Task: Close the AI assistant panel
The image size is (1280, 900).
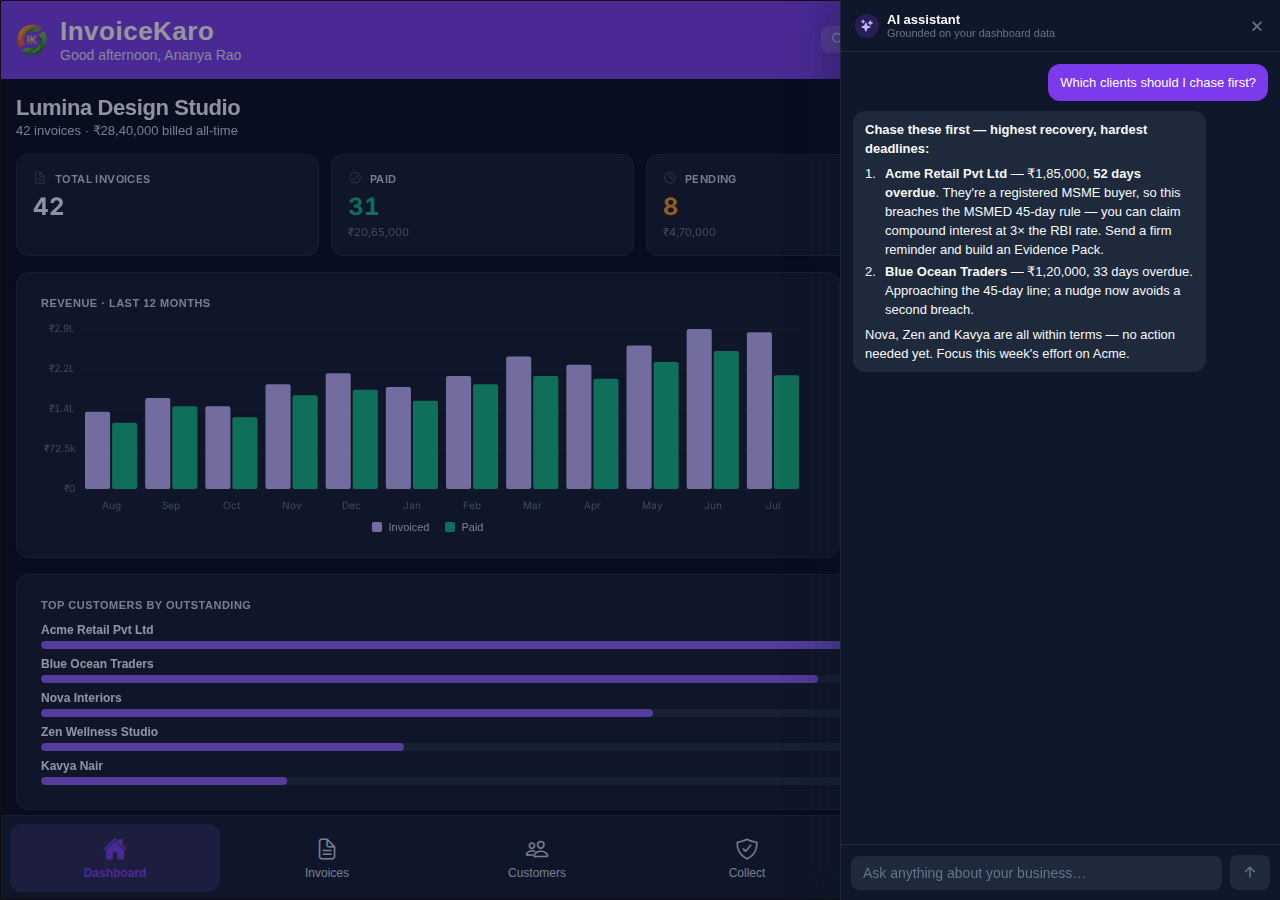Action: (1257, 26)
